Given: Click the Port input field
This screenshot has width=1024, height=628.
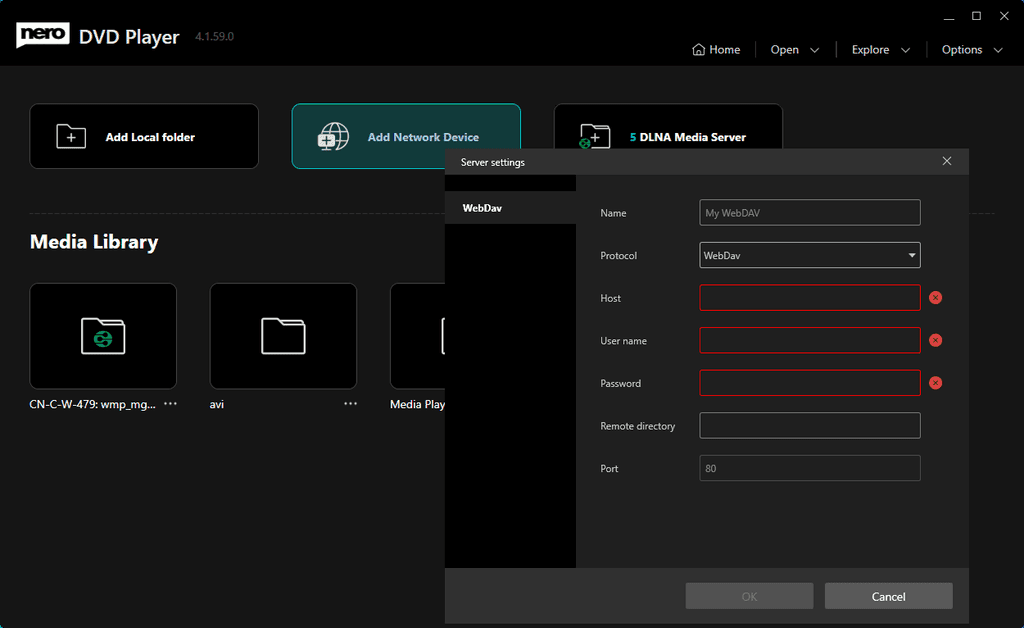Looking at the screenshot, I should coord(810,468).
